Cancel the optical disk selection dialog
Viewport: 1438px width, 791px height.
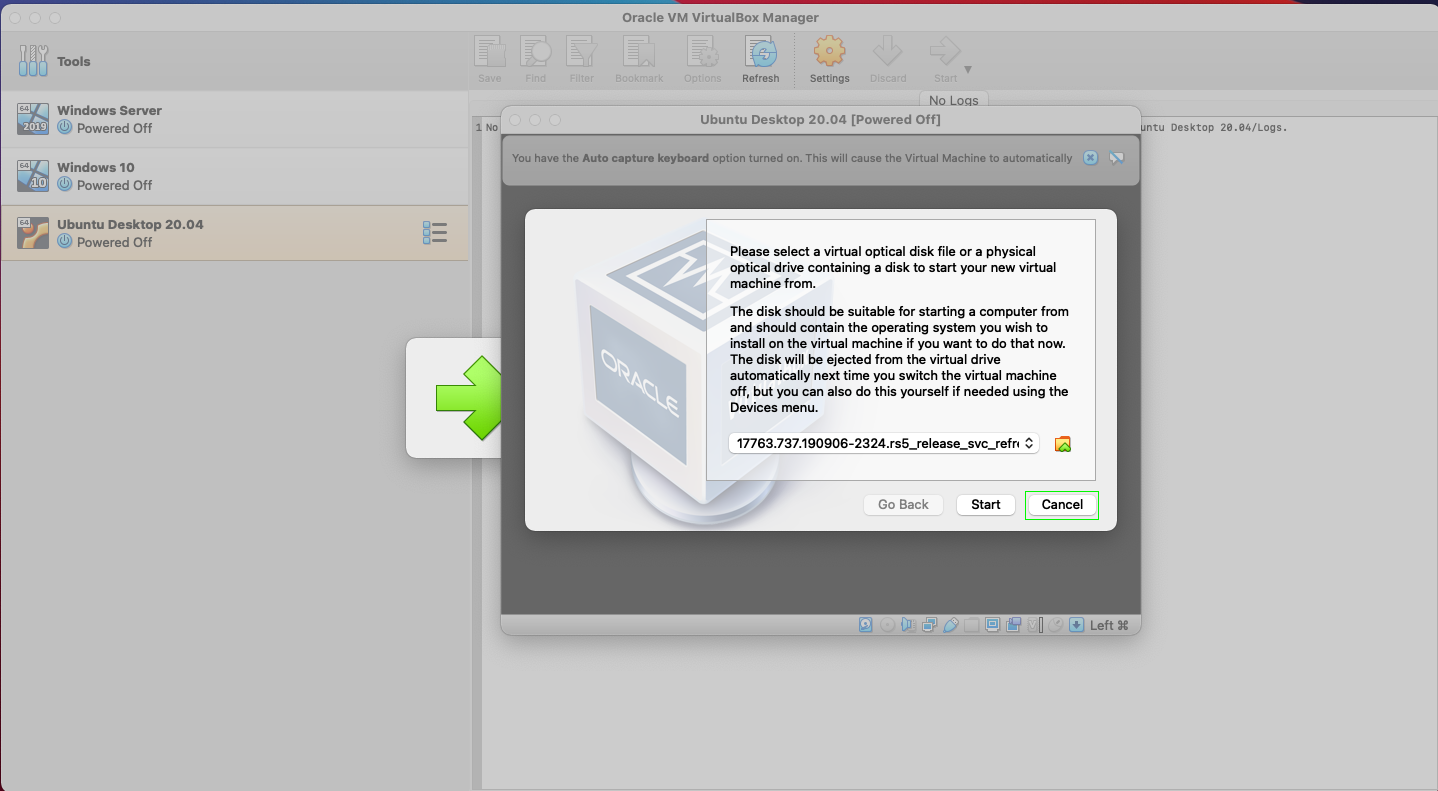(1061, 504)
